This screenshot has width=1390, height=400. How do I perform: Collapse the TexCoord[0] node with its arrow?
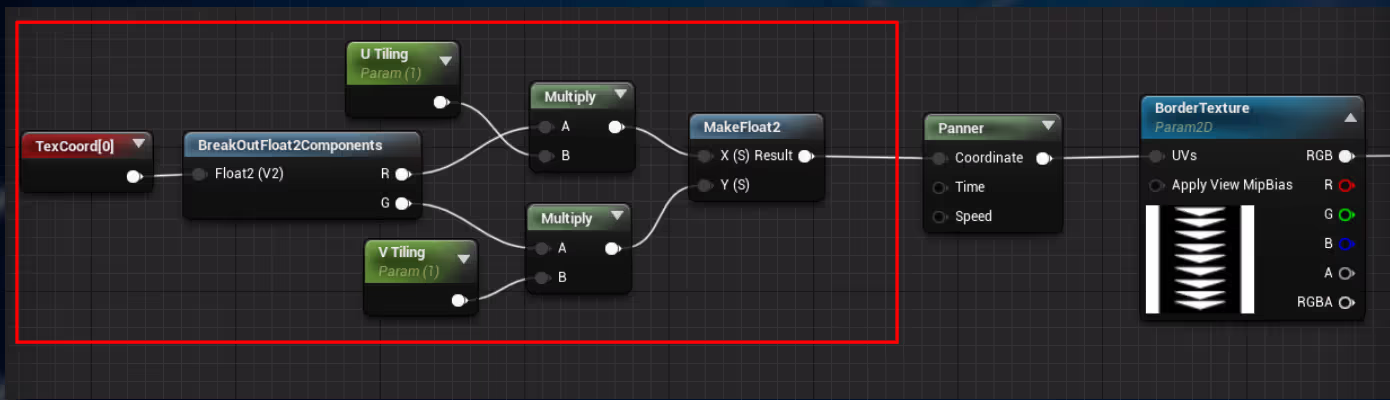coord(138,145)
